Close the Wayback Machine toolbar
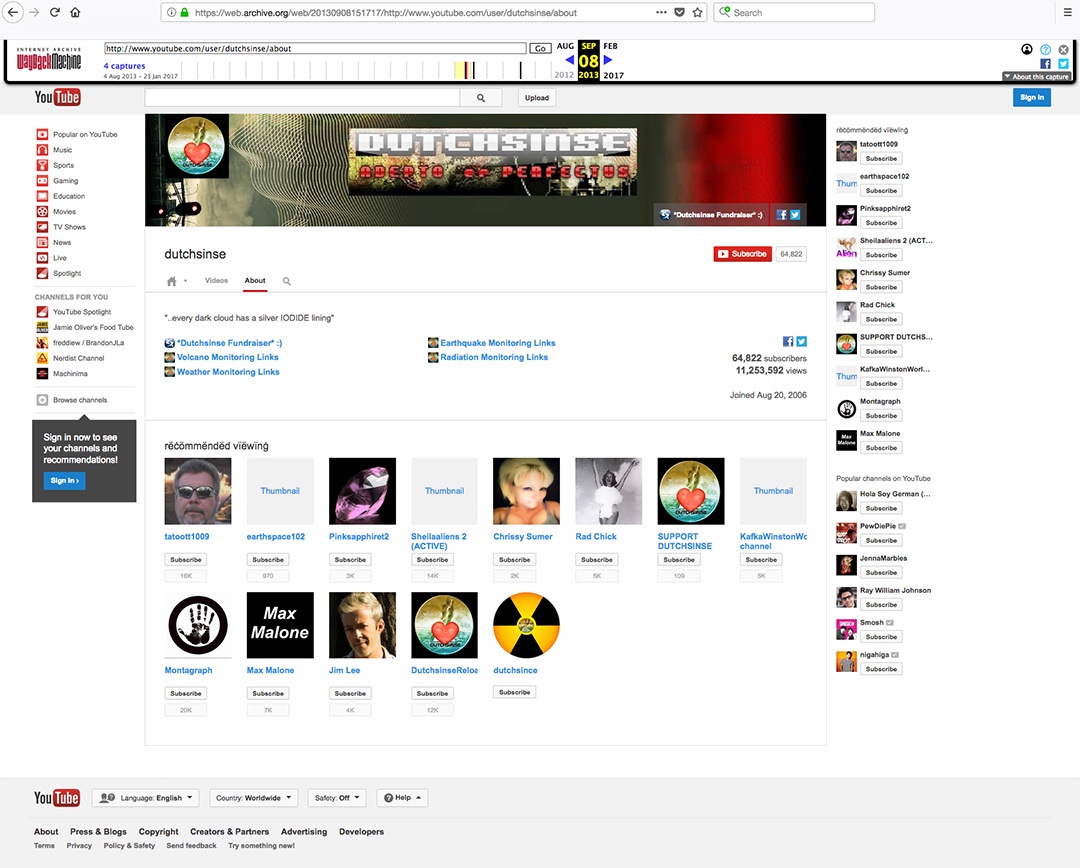Screen dimensions: 1080x868 [1063, 50]
